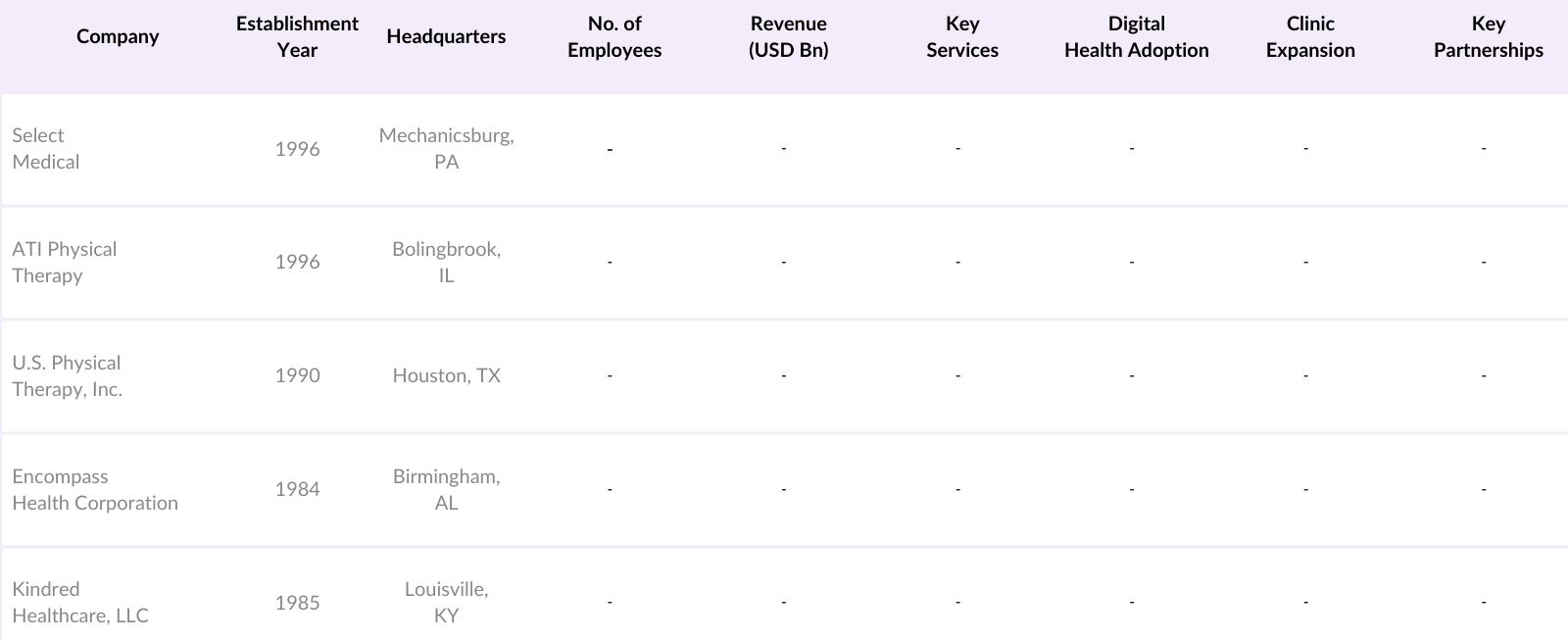Select the Key Partnerships column header
This screenshot has height=640, width=1568.
pyautogui.click(x=1488, y=36)
